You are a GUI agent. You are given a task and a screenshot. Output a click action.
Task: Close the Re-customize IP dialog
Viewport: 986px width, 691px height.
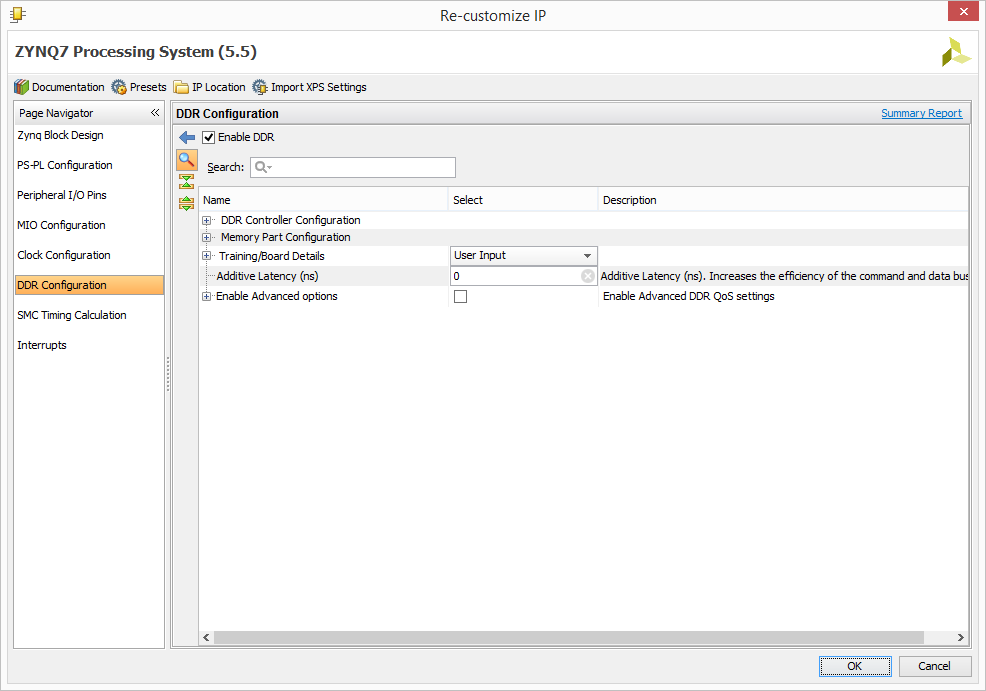964,11
